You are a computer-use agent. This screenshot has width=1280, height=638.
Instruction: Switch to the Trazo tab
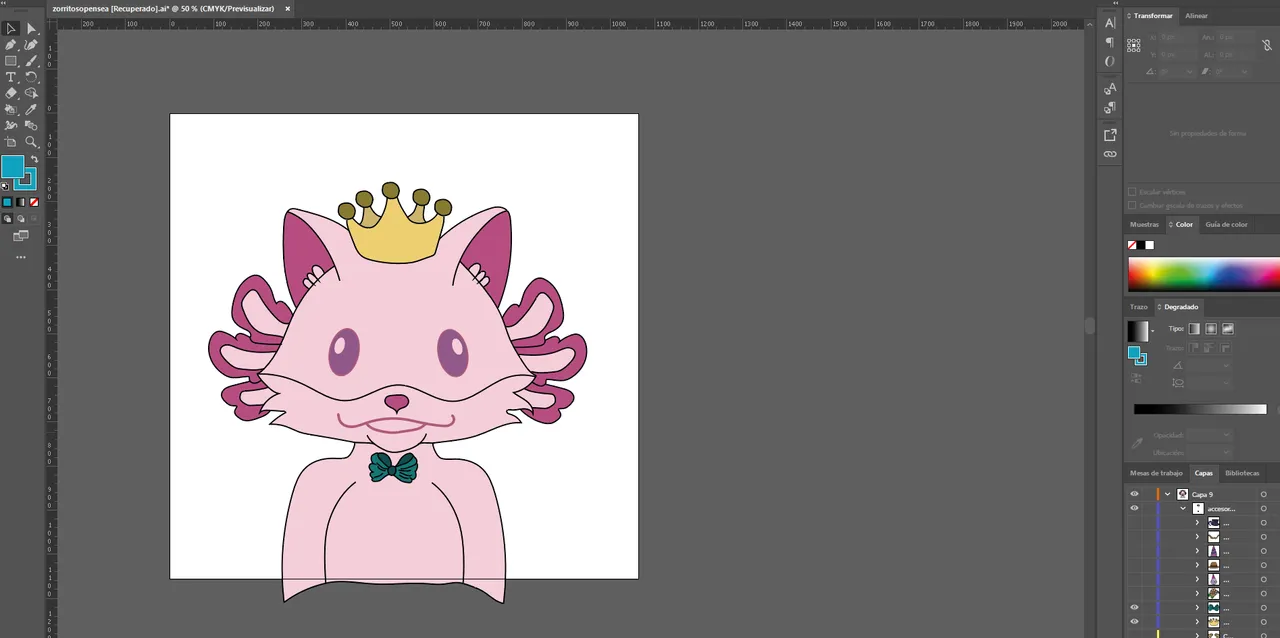pyautogui.click(x=1139, y=307)
